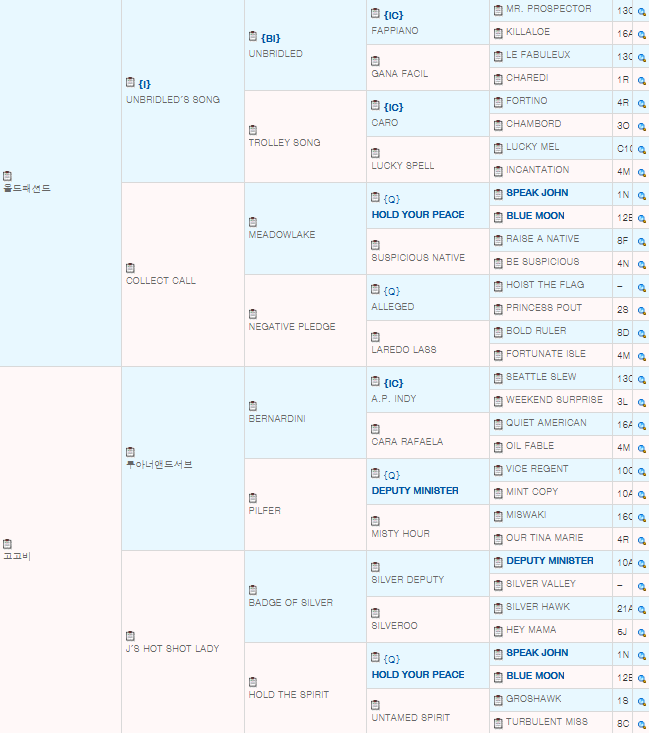649x733 pixels.
Task: Click the clipboard icon above COLLECT CALL
Action: point(131,267)
